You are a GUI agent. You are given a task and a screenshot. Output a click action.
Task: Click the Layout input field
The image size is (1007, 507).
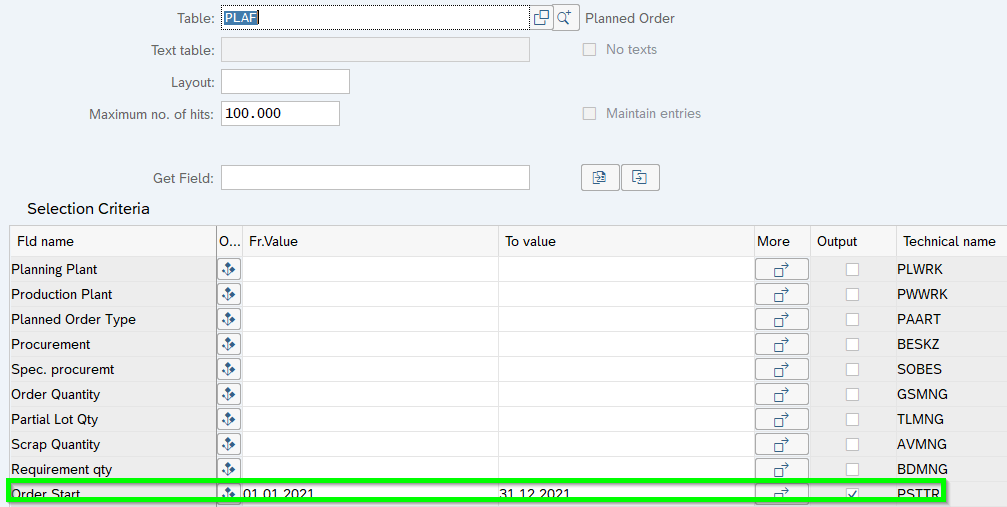285,82
